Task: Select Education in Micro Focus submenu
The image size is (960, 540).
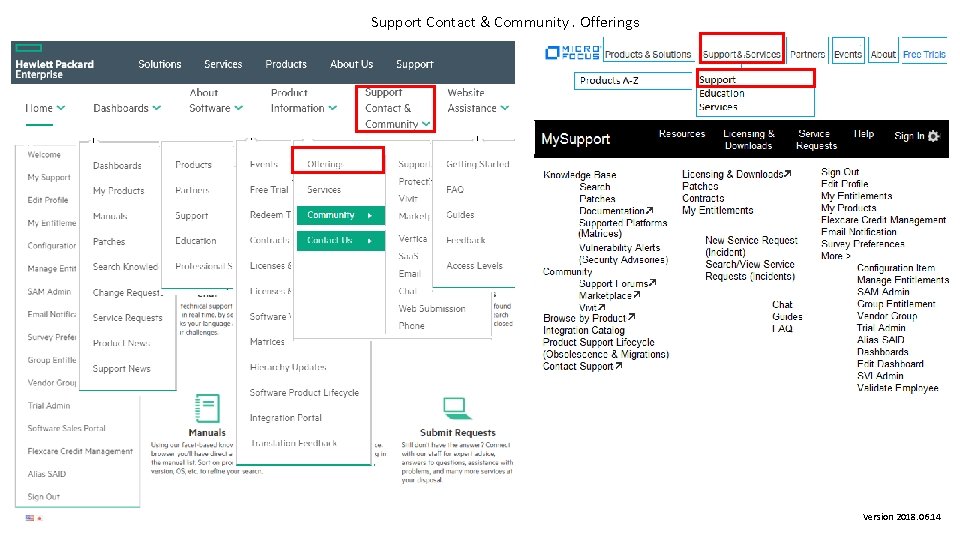Action: pyautogui.click(x=722, y=93)
